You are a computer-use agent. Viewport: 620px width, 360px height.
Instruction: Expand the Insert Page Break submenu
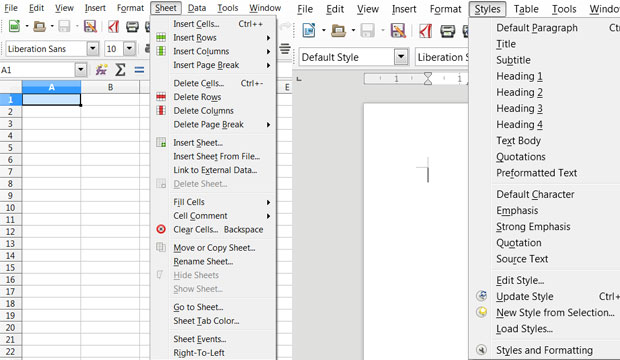(x=268, y=65)
